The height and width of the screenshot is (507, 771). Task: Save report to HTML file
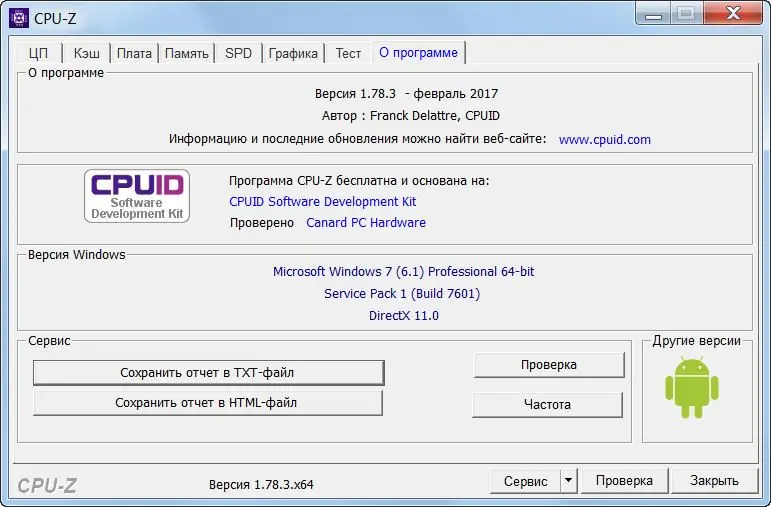(208, 403)
